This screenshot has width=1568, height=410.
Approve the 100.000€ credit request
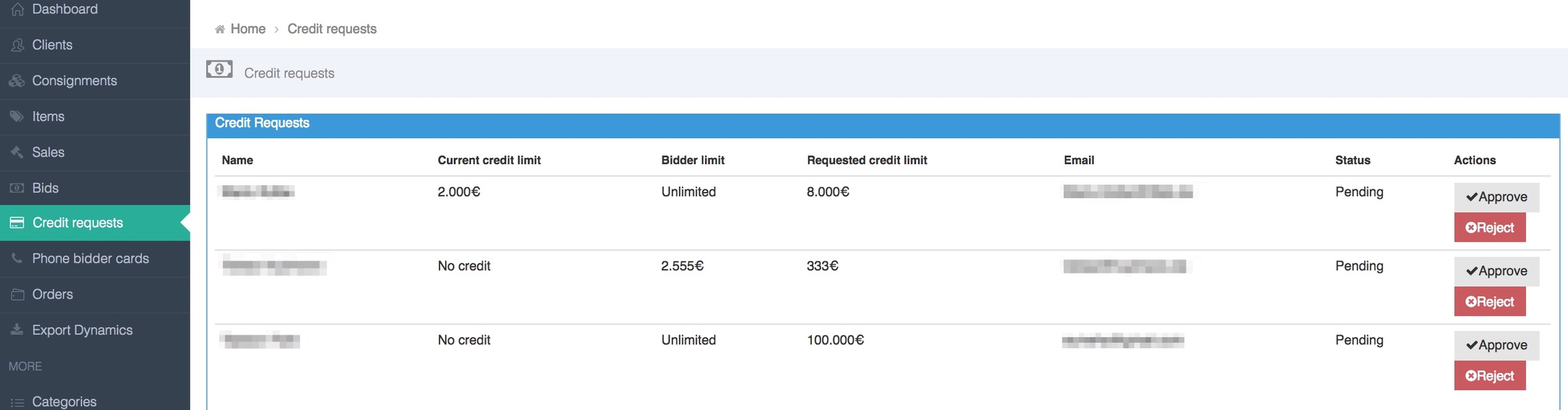click(x=1496, y=345)
